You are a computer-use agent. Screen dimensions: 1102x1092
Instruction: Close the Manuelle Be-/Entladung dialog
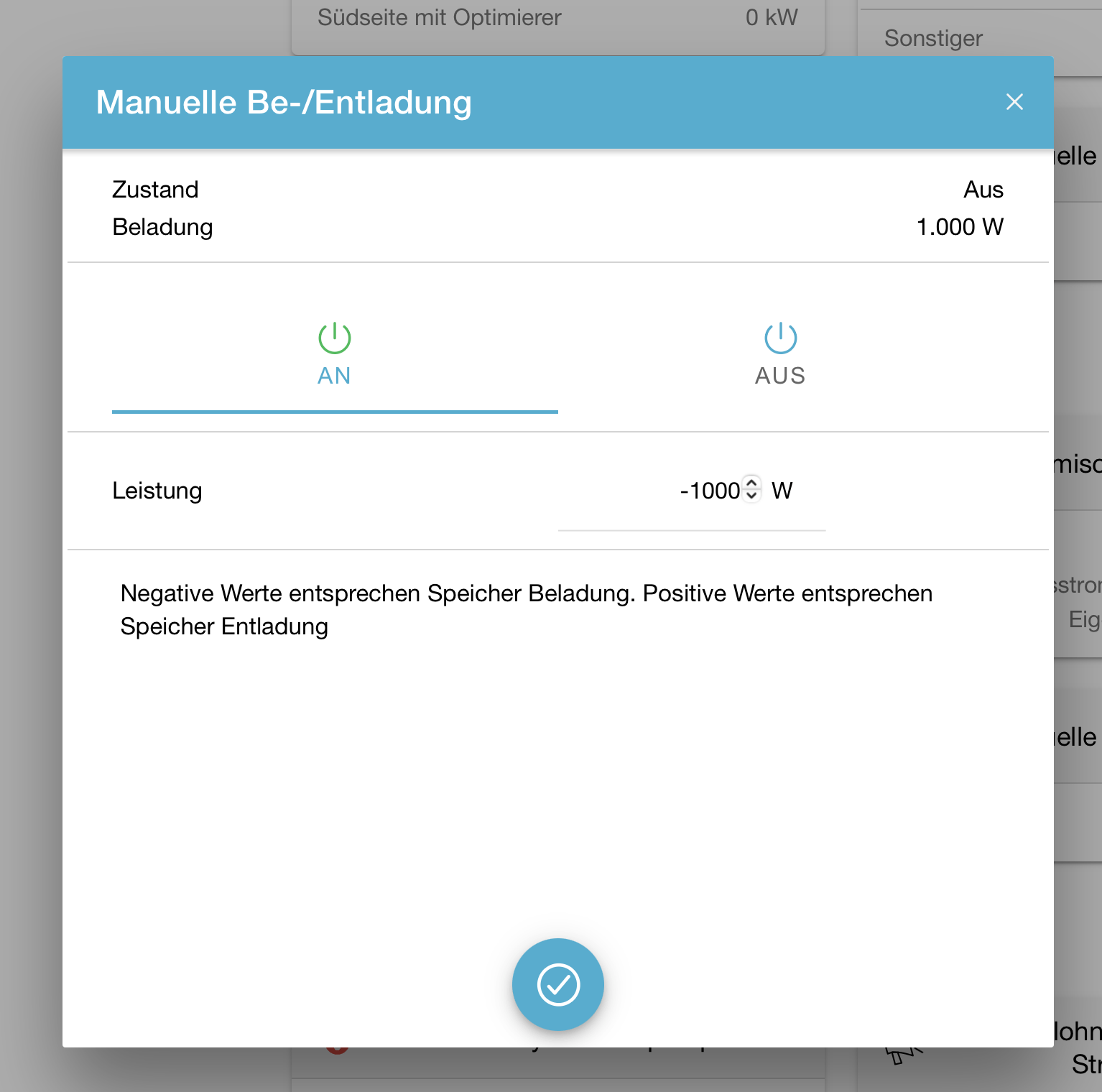1014,102
